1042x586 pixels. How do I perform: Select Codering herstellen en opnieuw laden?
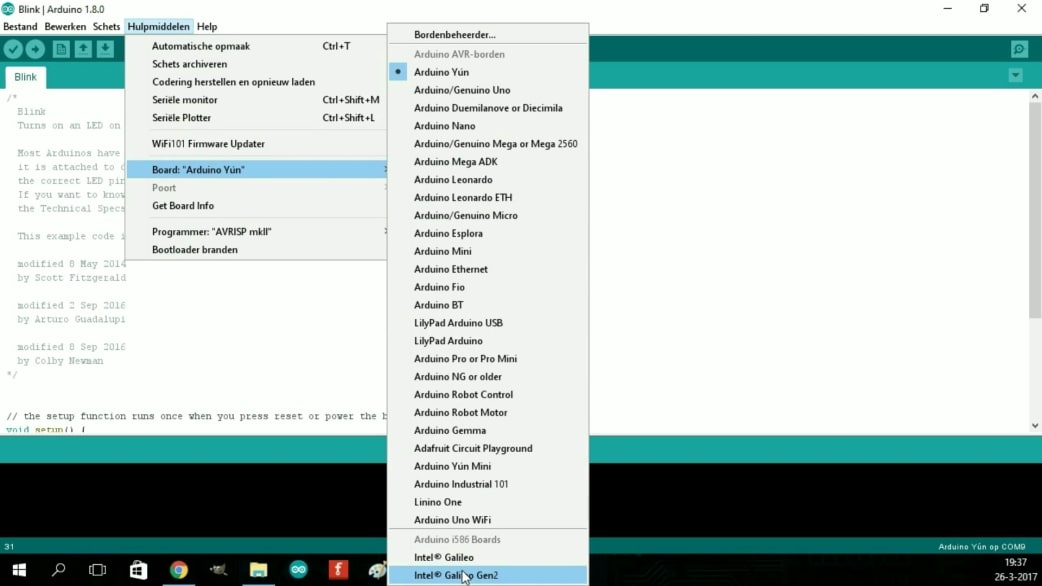257,82
